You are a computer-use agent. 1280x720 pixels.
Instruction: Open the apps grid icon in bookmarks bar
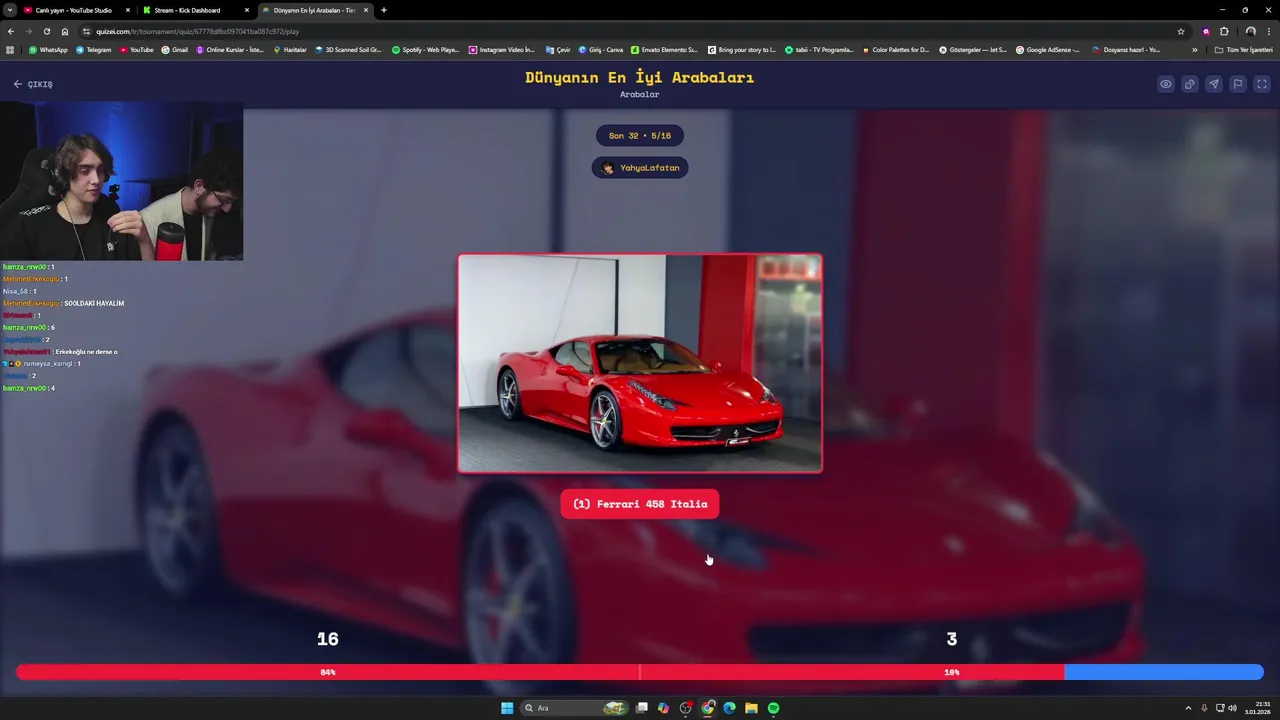[x=10, y=49]
